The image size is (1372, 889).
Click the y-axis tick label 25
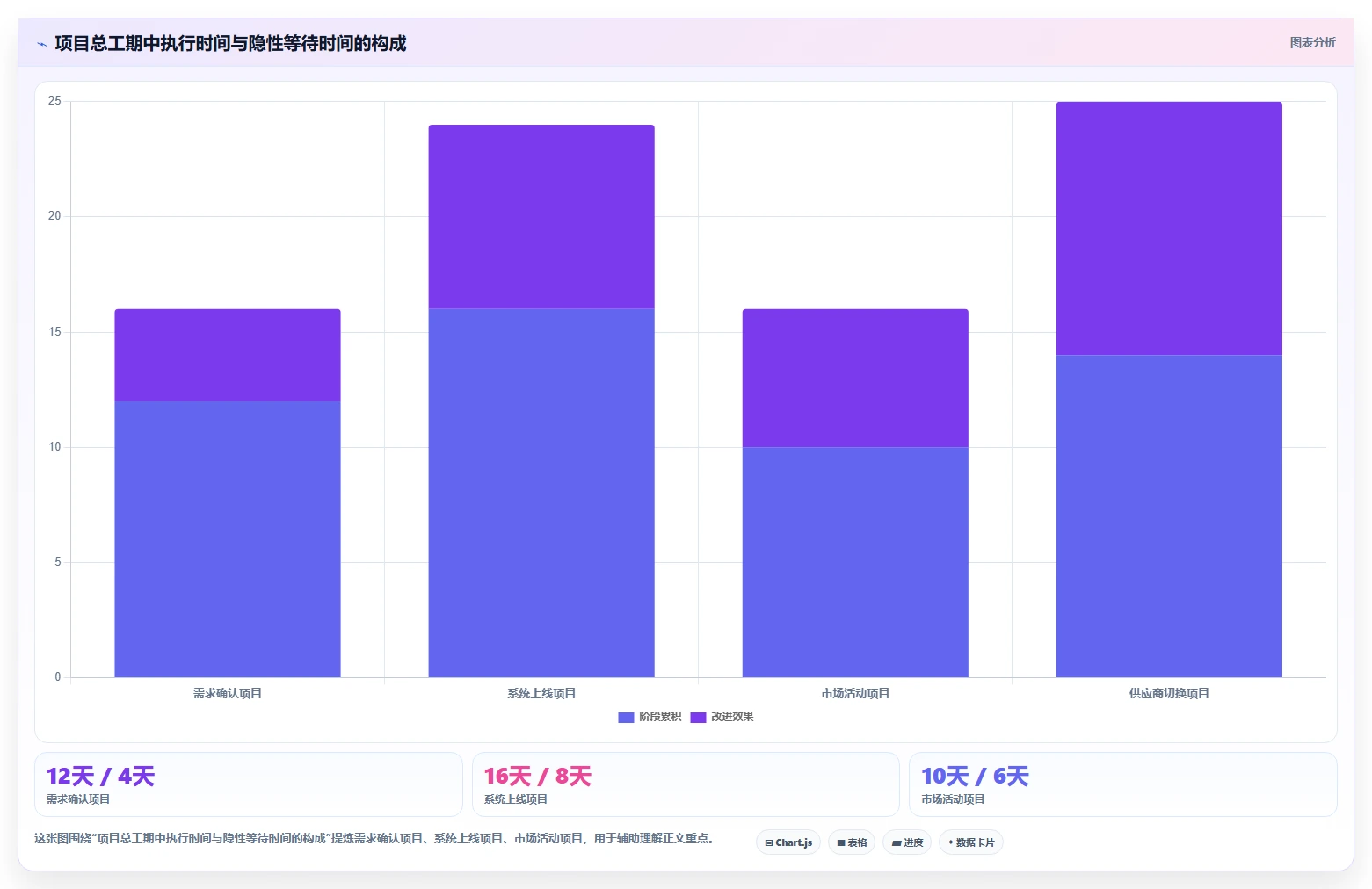[x=54, y=101]
